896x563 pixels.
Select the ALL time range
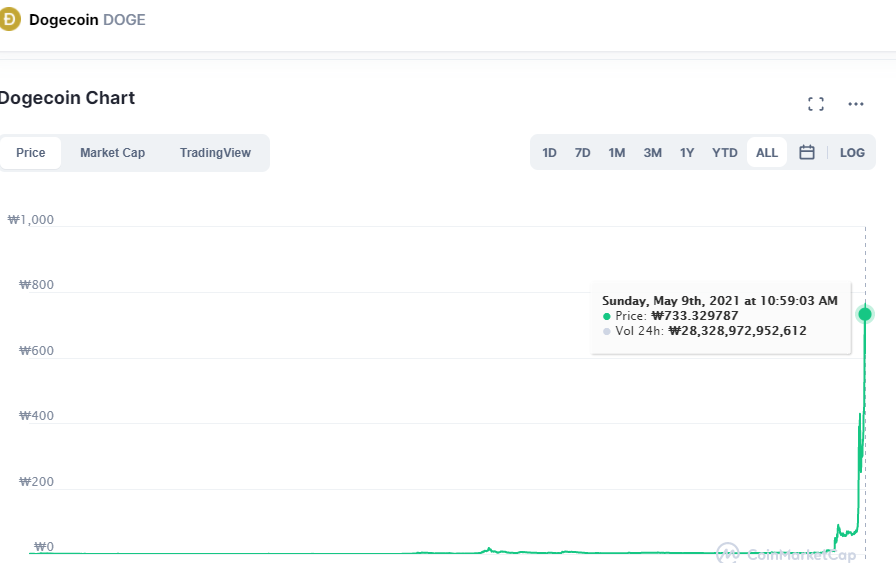pyautogui.click(x=767, y=153)
